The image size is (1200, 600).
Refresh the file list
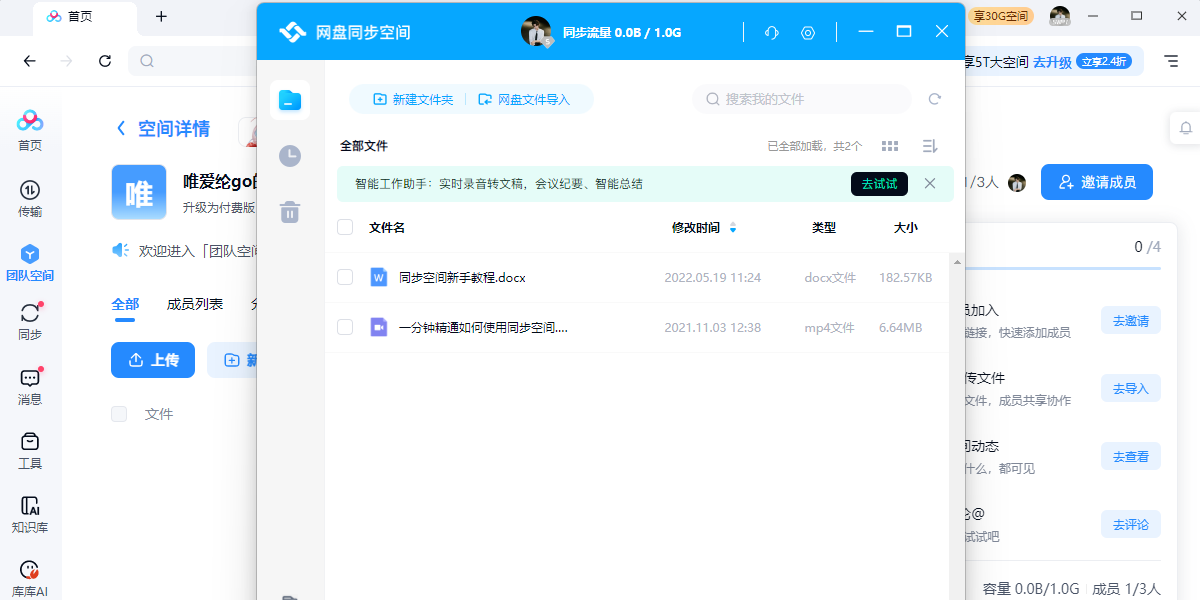click(935, 99)
